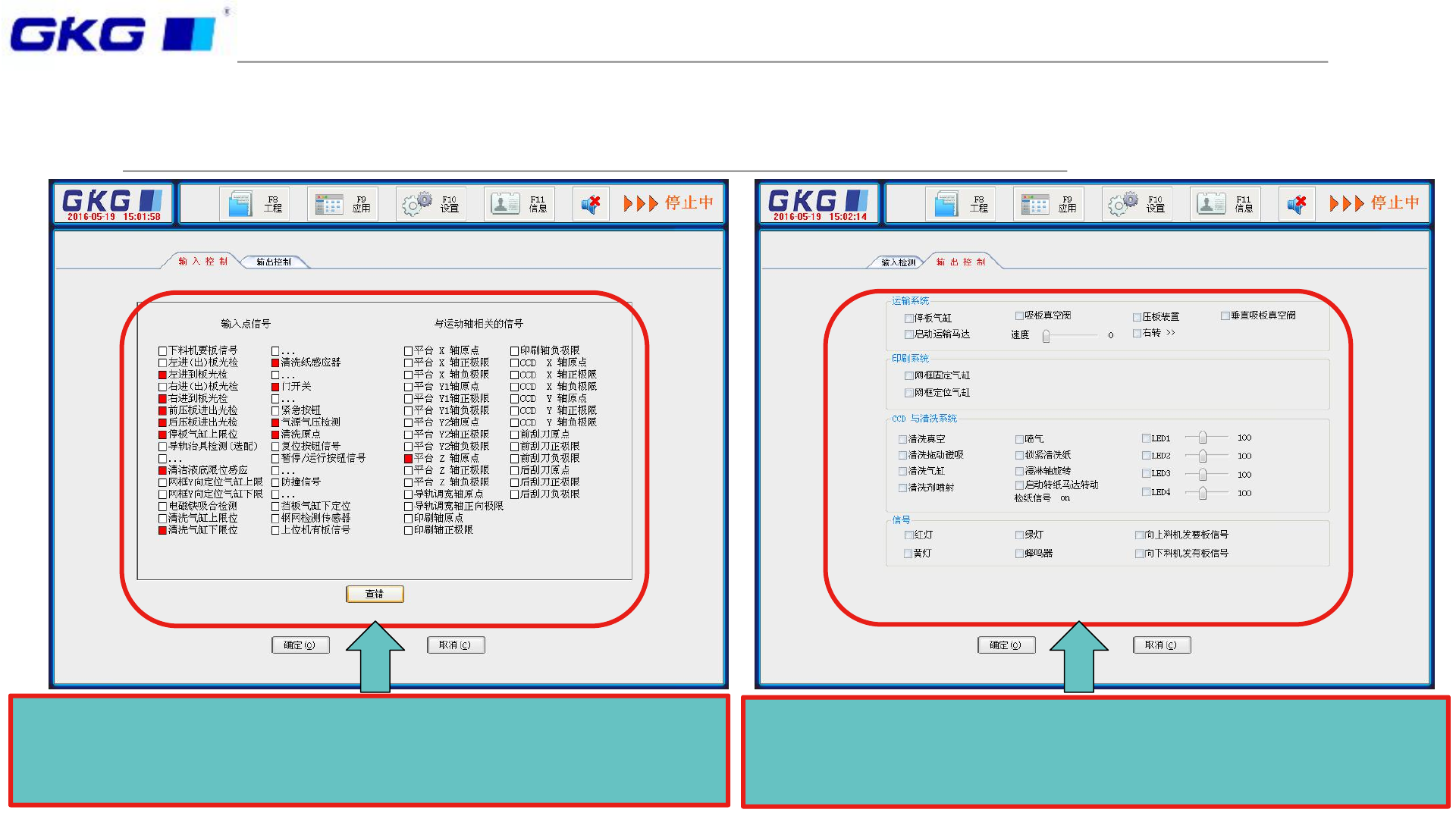
Task: Click F11 信息 icon in right window
Action: click(x=1211, y=204)
